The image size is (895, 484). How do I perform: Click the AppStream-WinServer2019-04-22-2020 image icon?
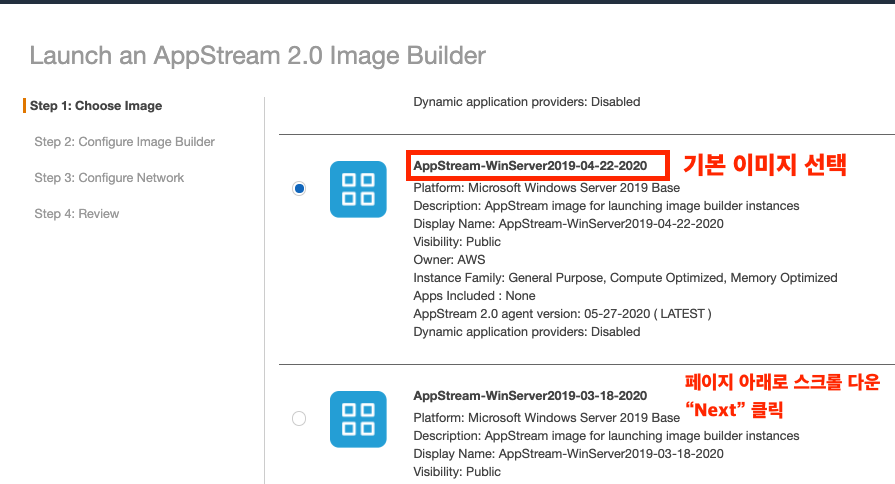tap(358, 189)
